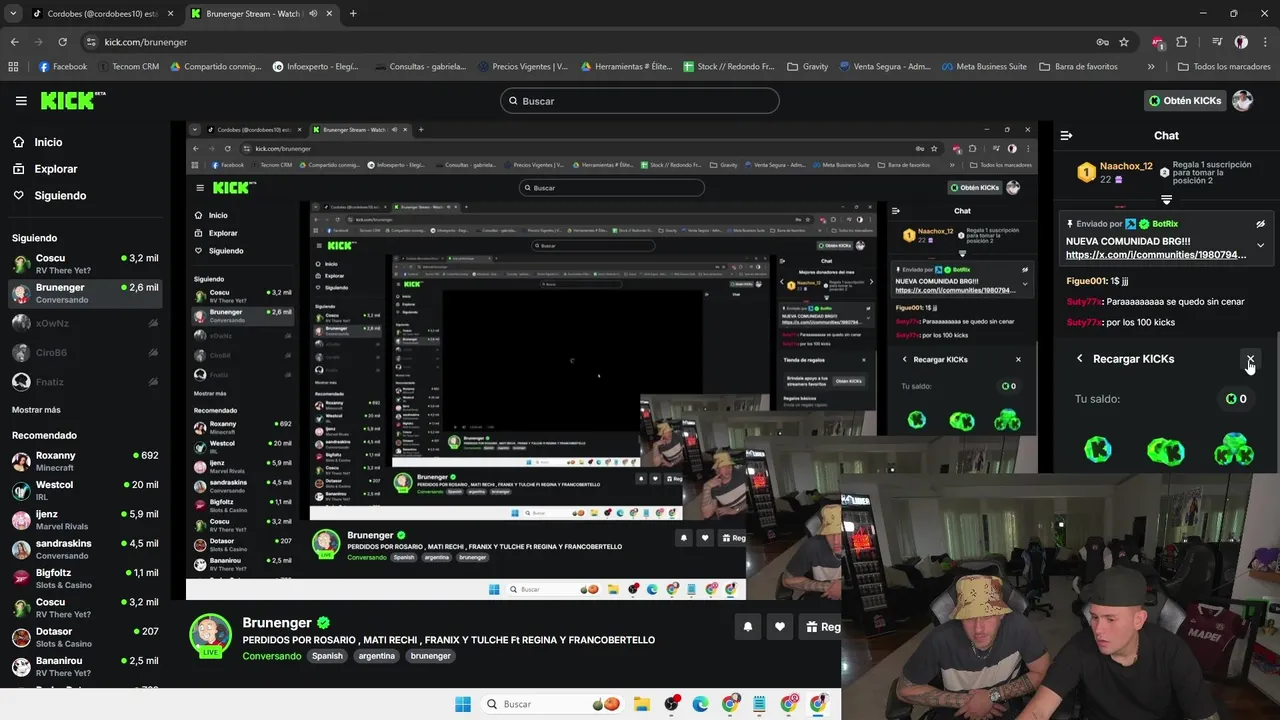The height and width of the screenshot is (720, 1280).
Task: Click username Figue001 in chat
Action: point(1086,281)
